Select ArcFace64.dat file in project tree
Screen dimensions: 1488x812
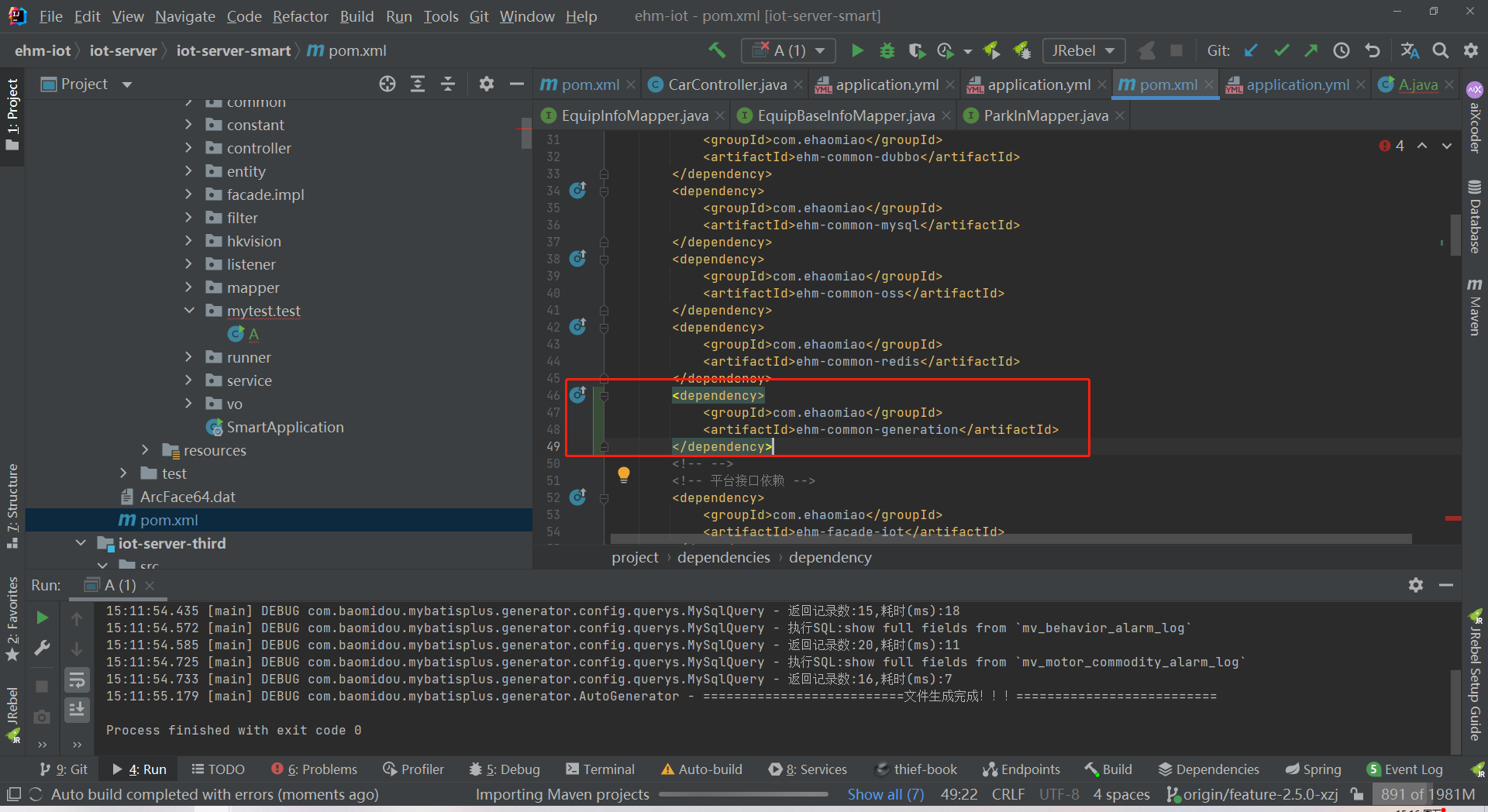[187, 497]
